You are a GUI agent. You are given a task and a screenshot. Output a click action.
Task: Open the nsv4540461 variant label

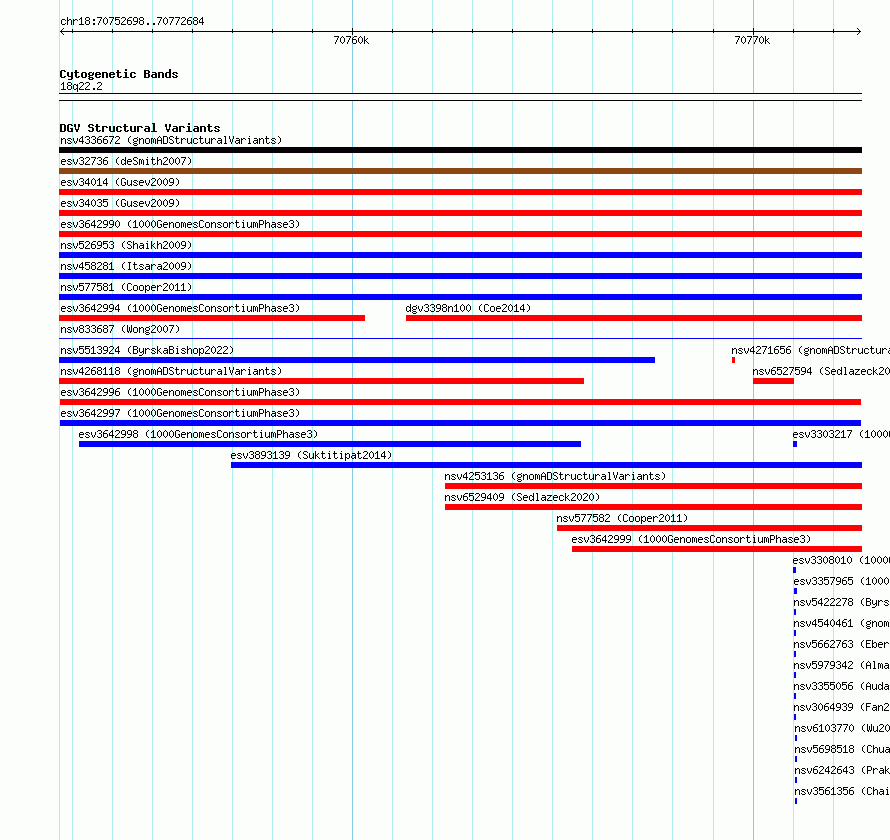pyautogui.click(x=841, y=623)
